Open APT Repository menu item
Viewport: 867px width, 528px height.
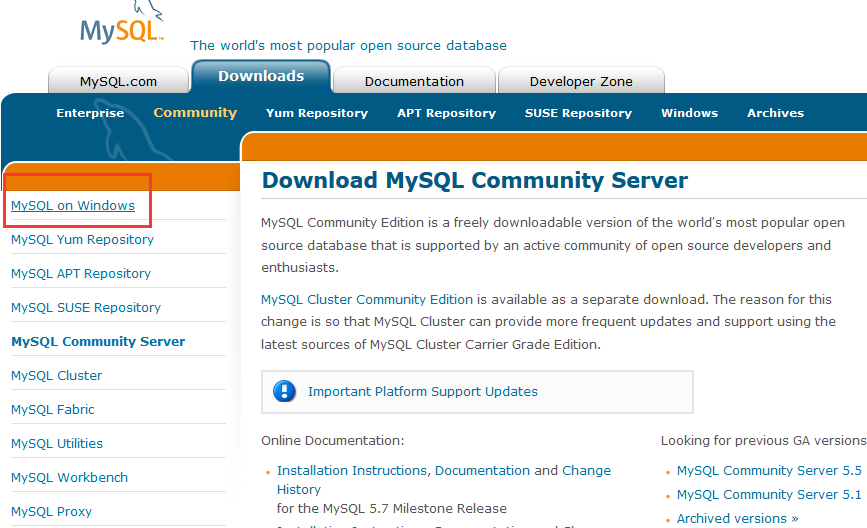[446, 113]
